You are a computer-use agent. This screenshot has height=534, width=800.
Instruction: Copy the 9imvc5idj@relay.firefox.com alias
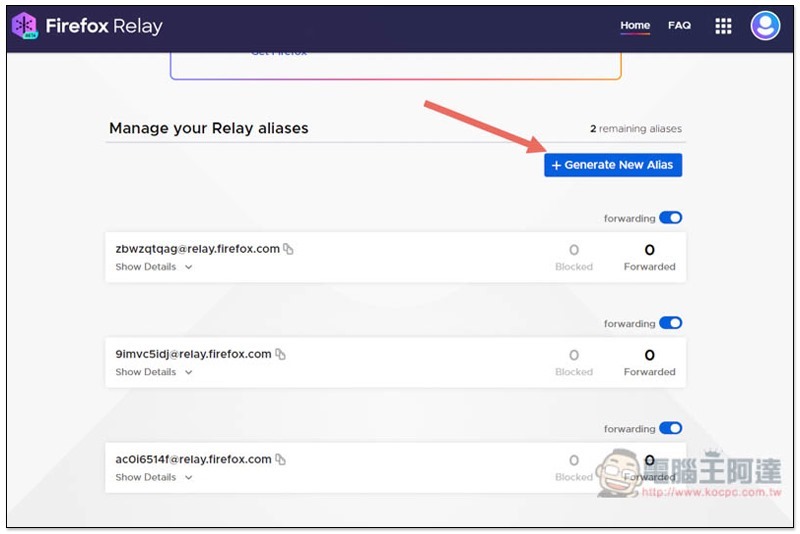(x=280, y=354)
